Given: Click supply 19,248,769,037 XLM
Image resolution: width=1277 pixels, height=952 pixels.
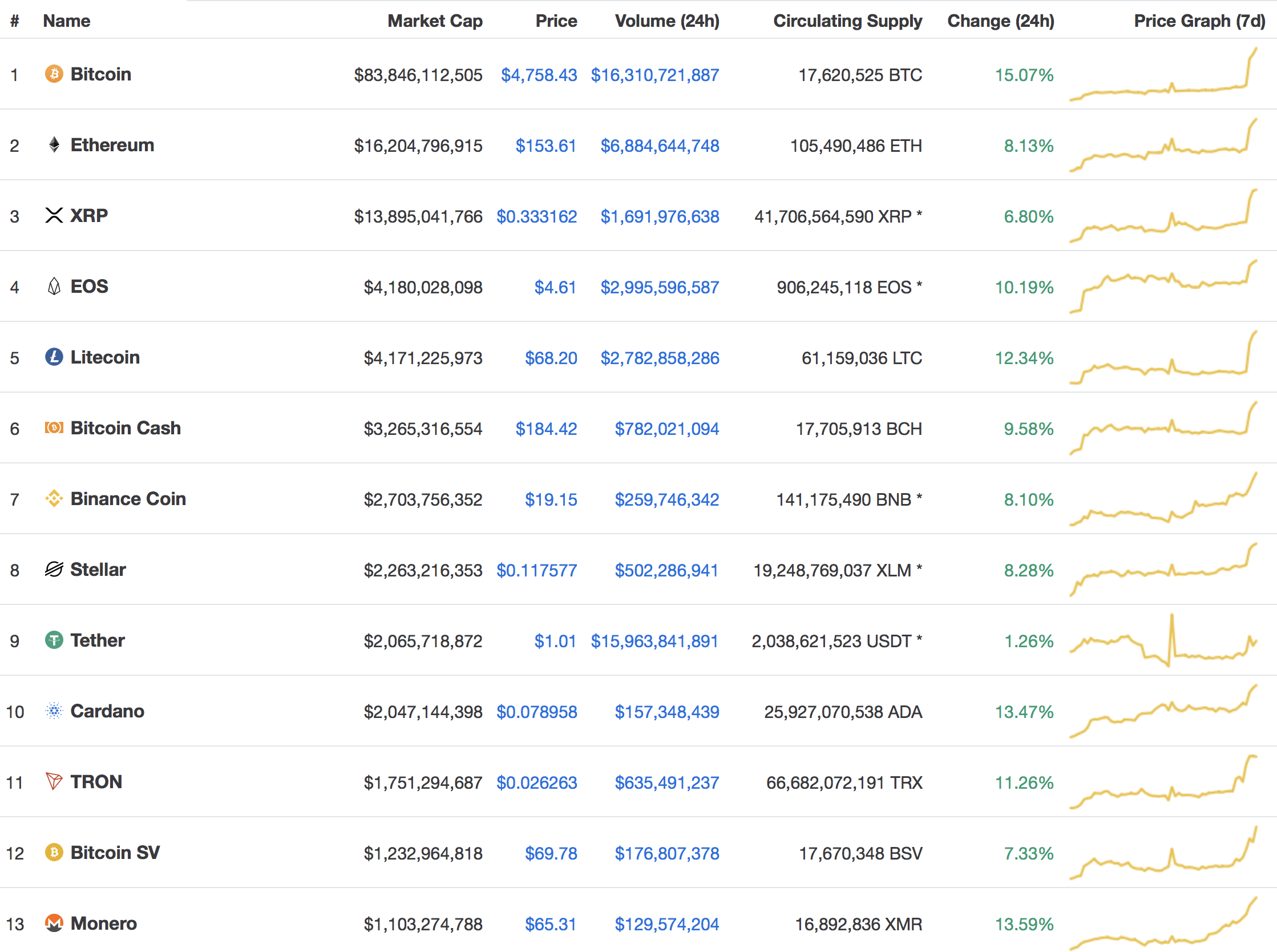Looking at the screenshot, I should pyautogui.click(x=838, y=571).
